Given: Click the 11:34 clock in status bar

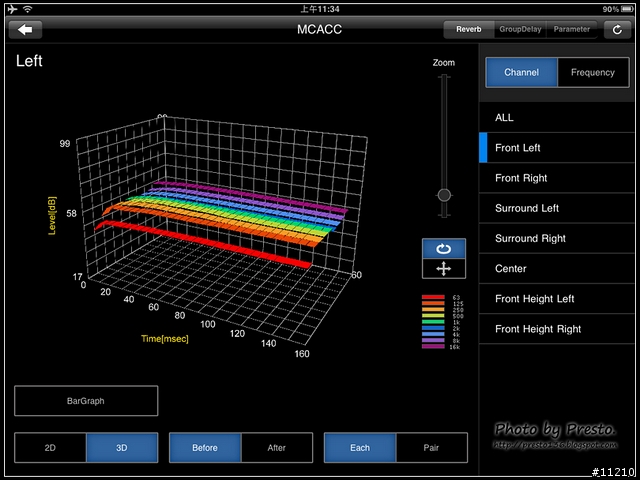Looking at the screenshot, I should click(x=320, y=9).
